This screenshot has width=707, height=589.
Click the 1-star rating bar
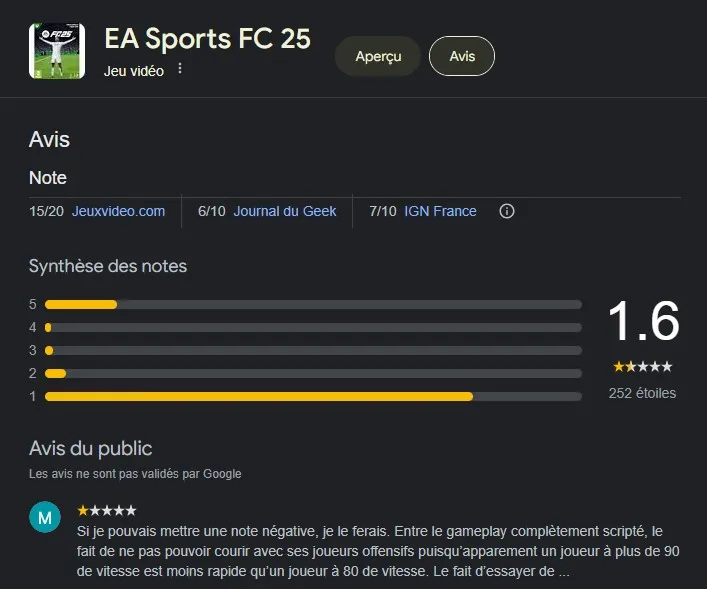tap(313, 396)
